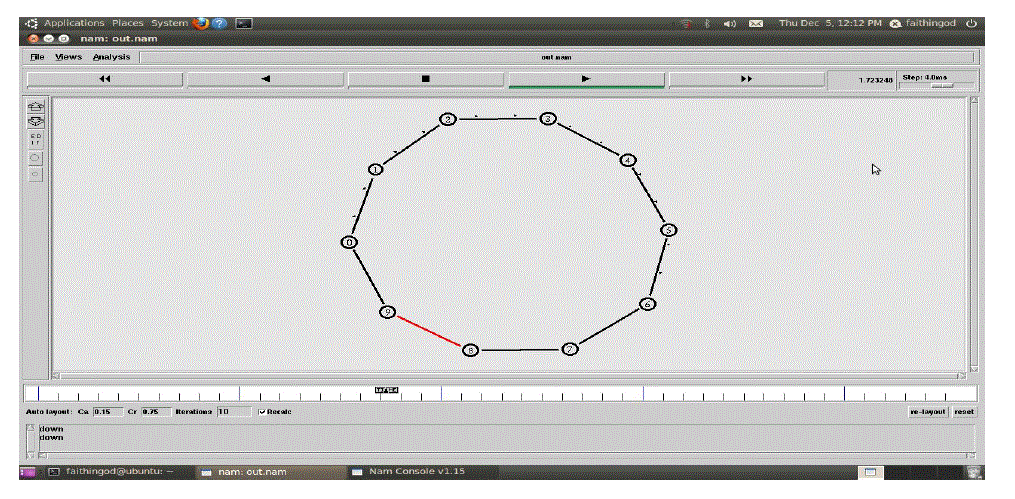Select the Edit tool in left toolbar
The width and height of the screenshot is (1015, 499).
[36, 139]
